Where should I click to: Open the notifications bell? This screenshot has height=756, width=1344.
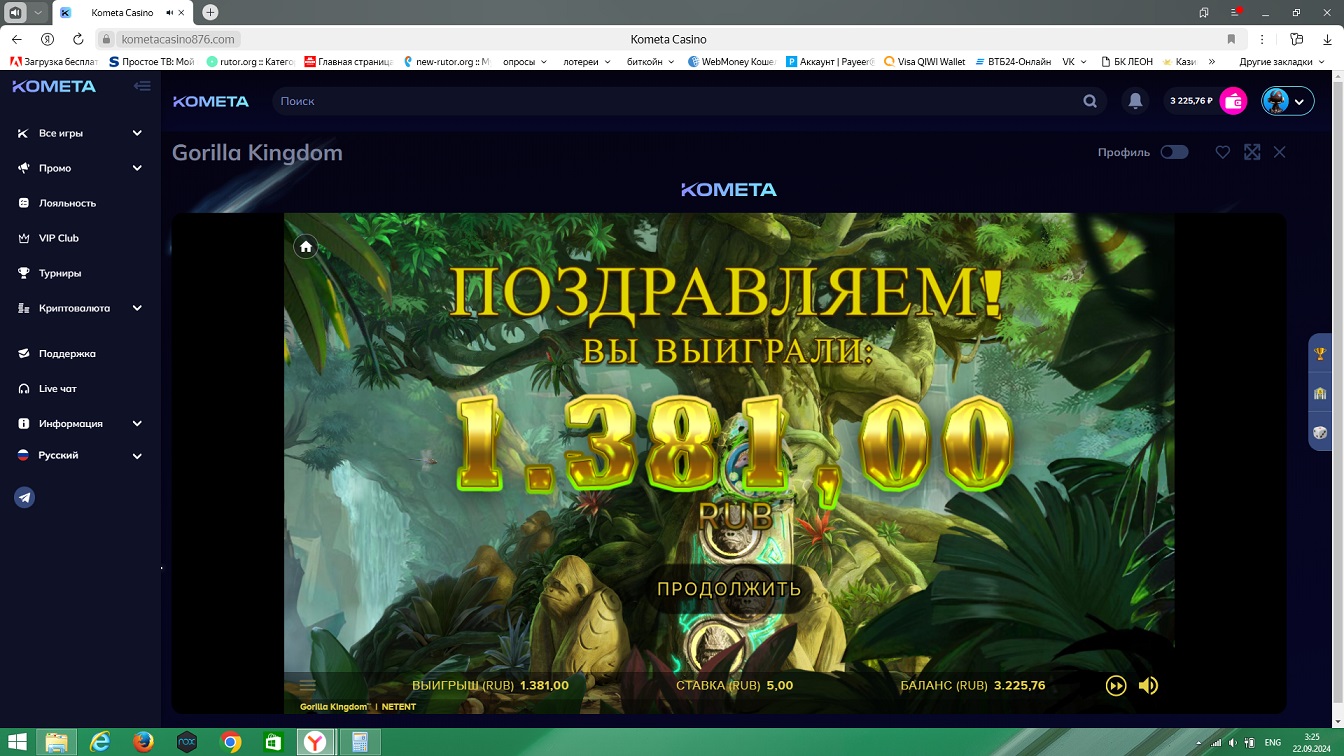(x=1135, y=101)
